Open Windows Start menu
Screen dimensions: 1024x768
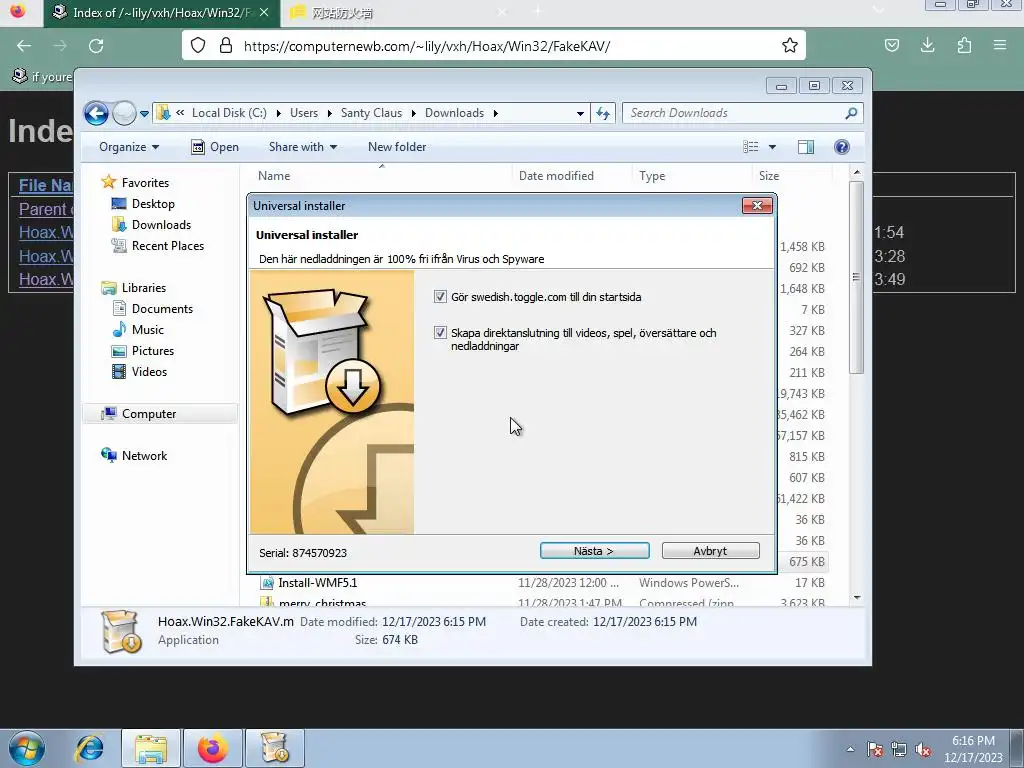coord(27,748)
